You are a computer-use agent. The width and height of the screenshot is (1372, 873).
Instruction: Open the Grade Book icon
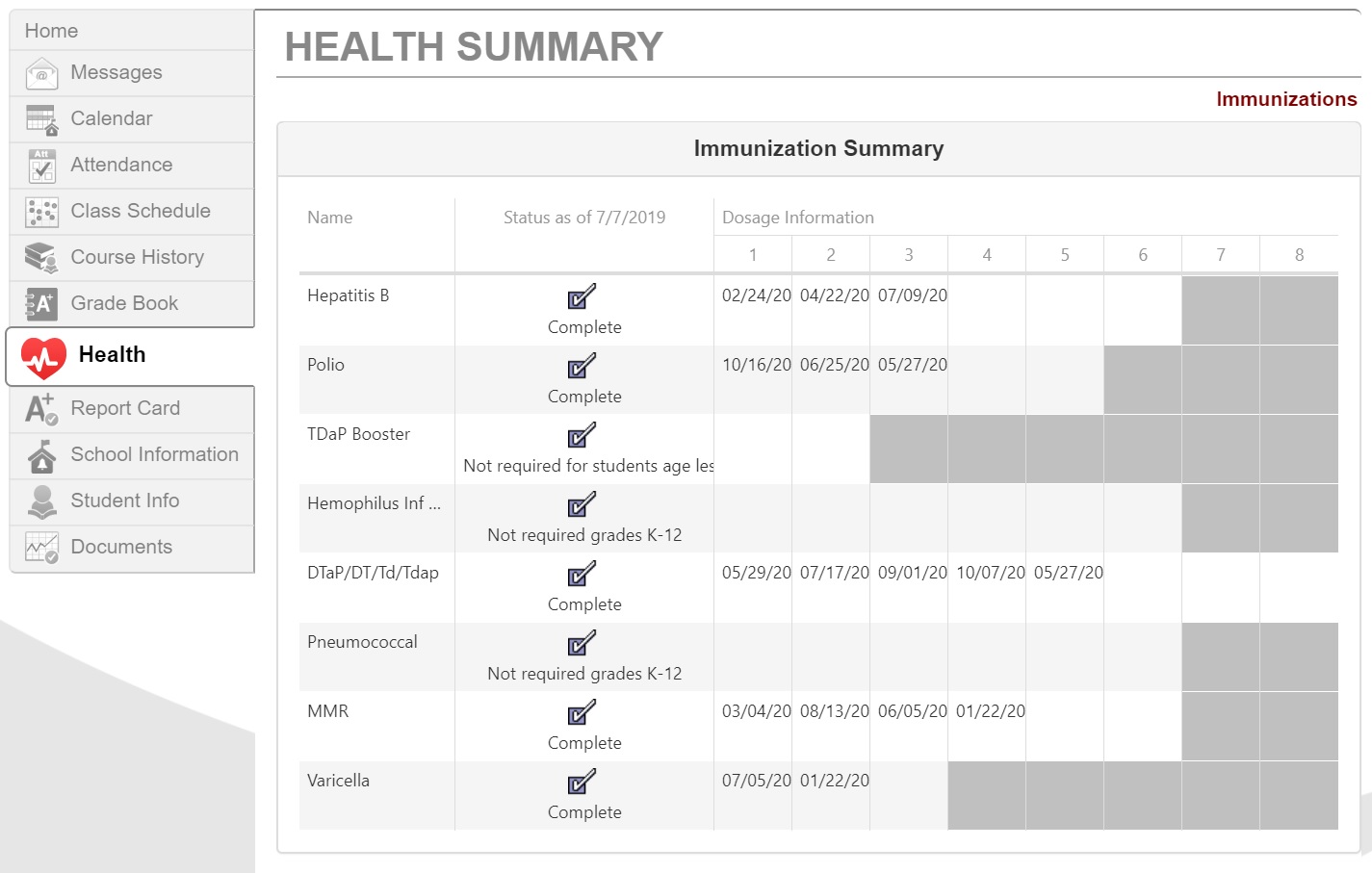coord(41,304)
